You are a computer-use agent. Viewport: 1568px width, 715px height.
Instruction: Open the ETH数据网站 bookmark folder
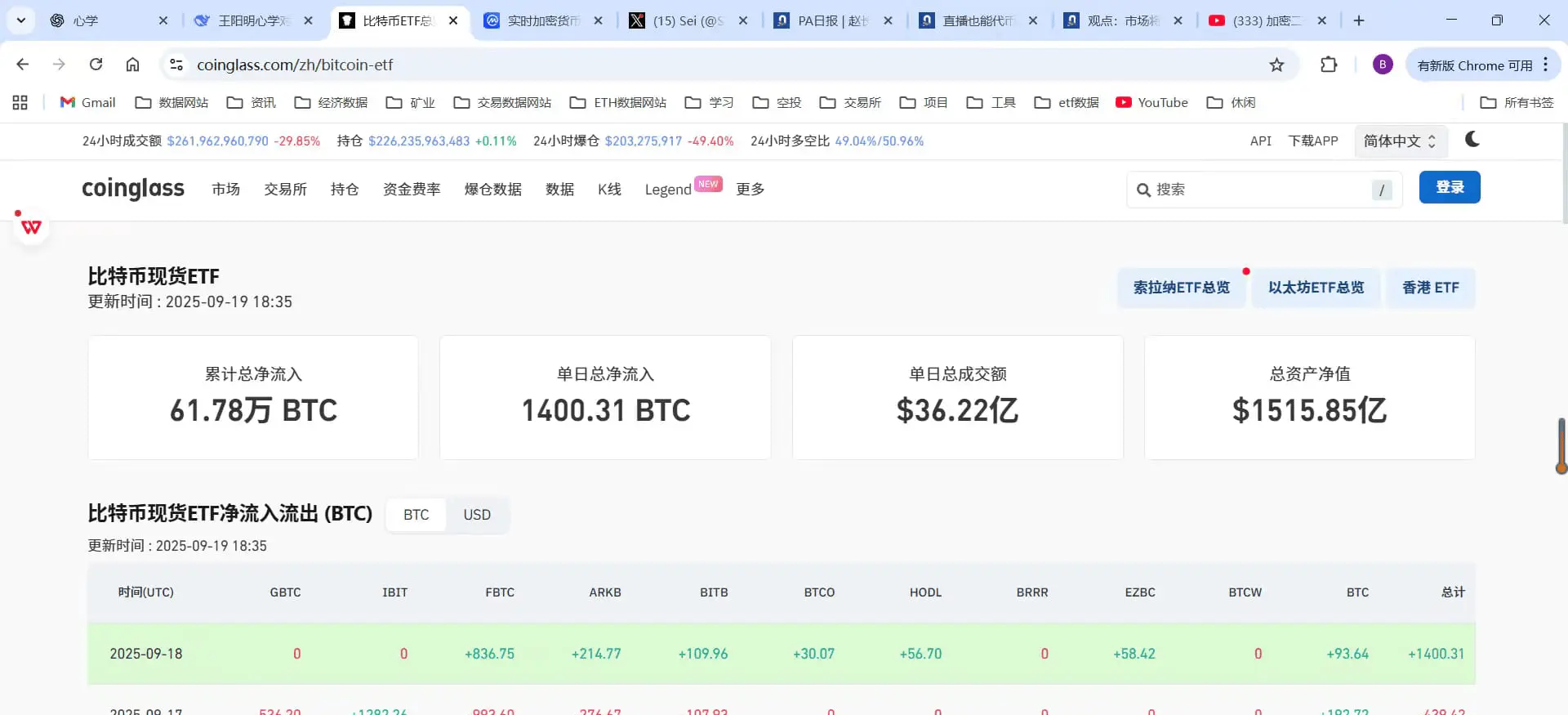point(618,102)
